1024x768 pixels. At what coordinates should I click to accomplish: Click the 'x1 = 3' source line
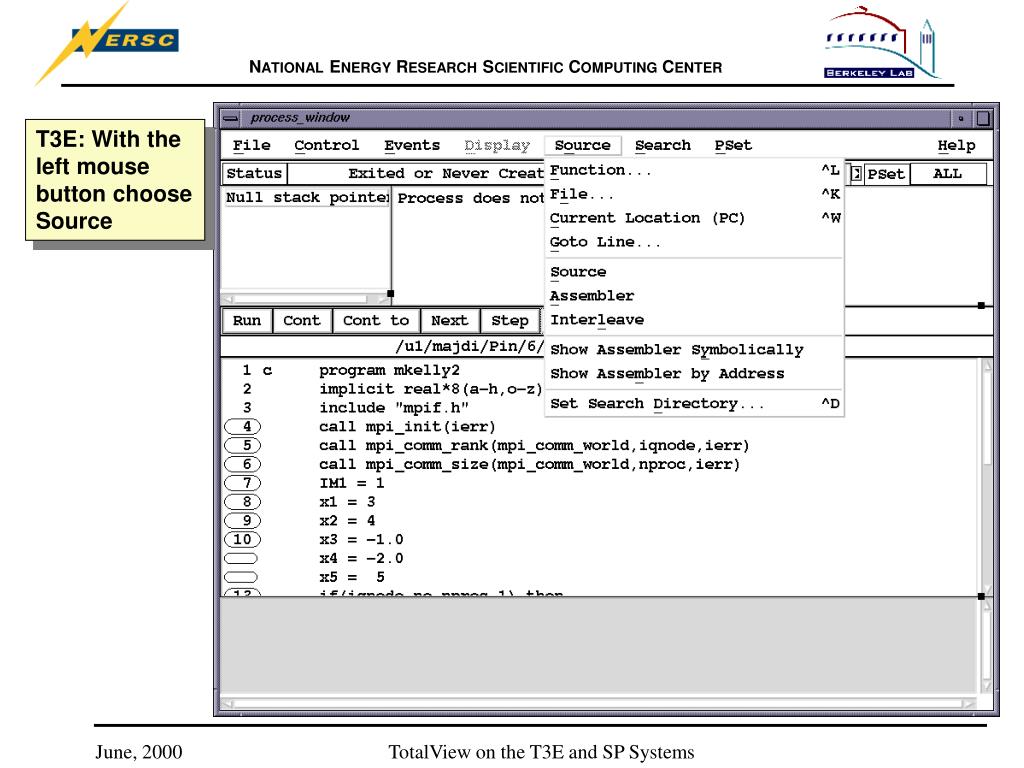pos(347,502)
